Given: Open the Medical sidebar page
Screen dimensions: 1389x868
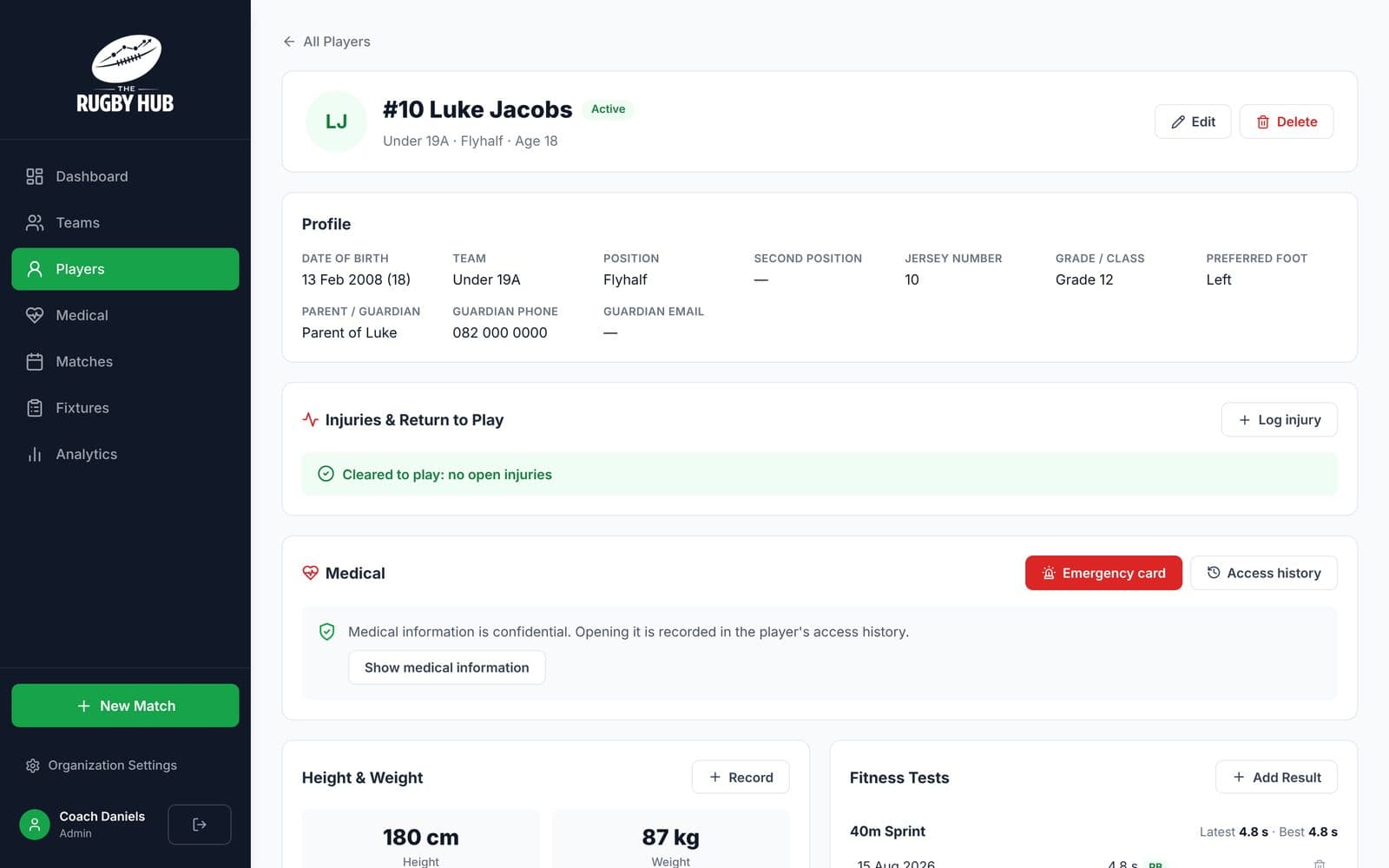Looking at the screenshot, I should point(125,315).
